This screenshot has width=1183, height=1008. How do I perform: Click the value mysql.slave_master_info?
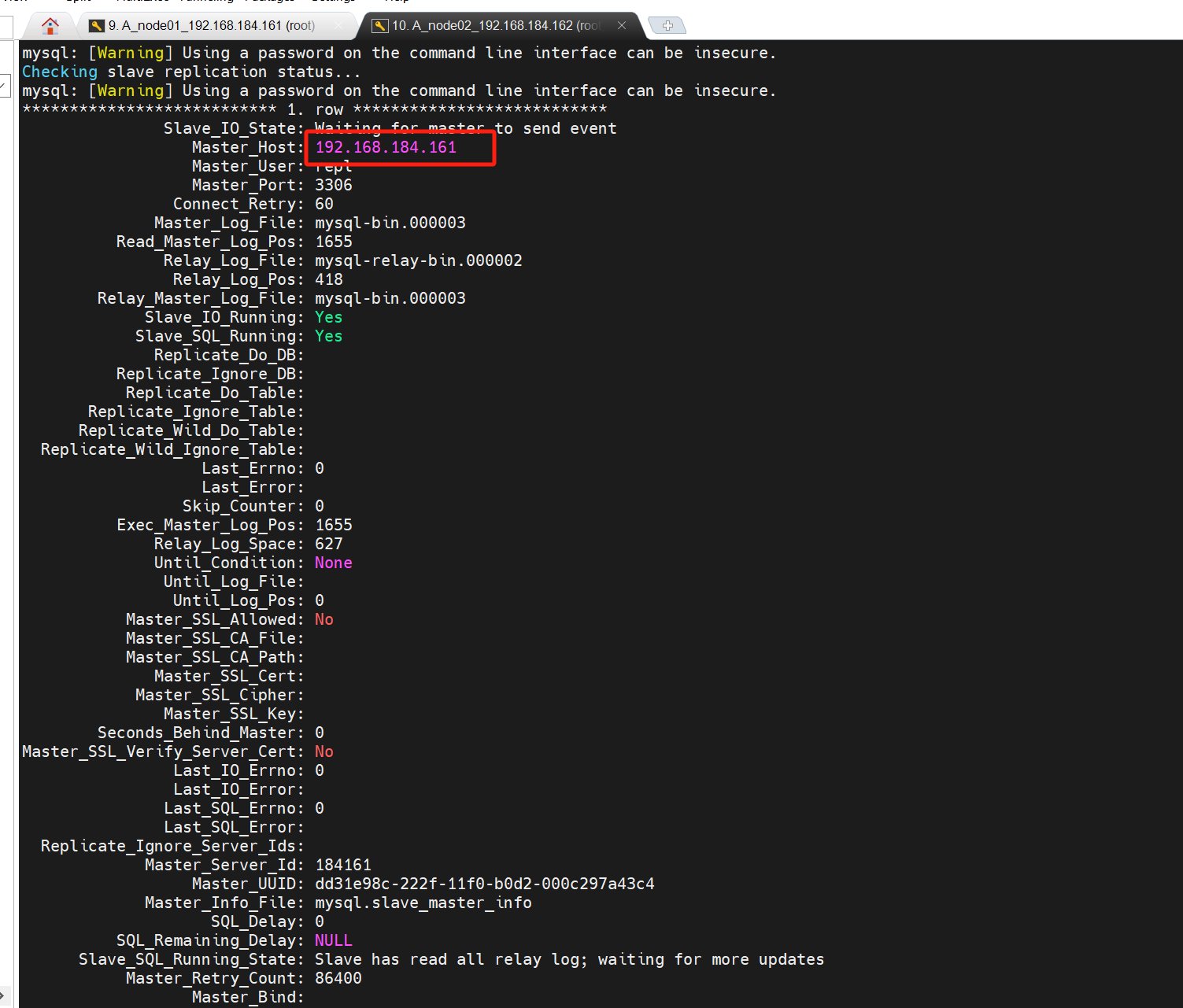coord(423,903)
